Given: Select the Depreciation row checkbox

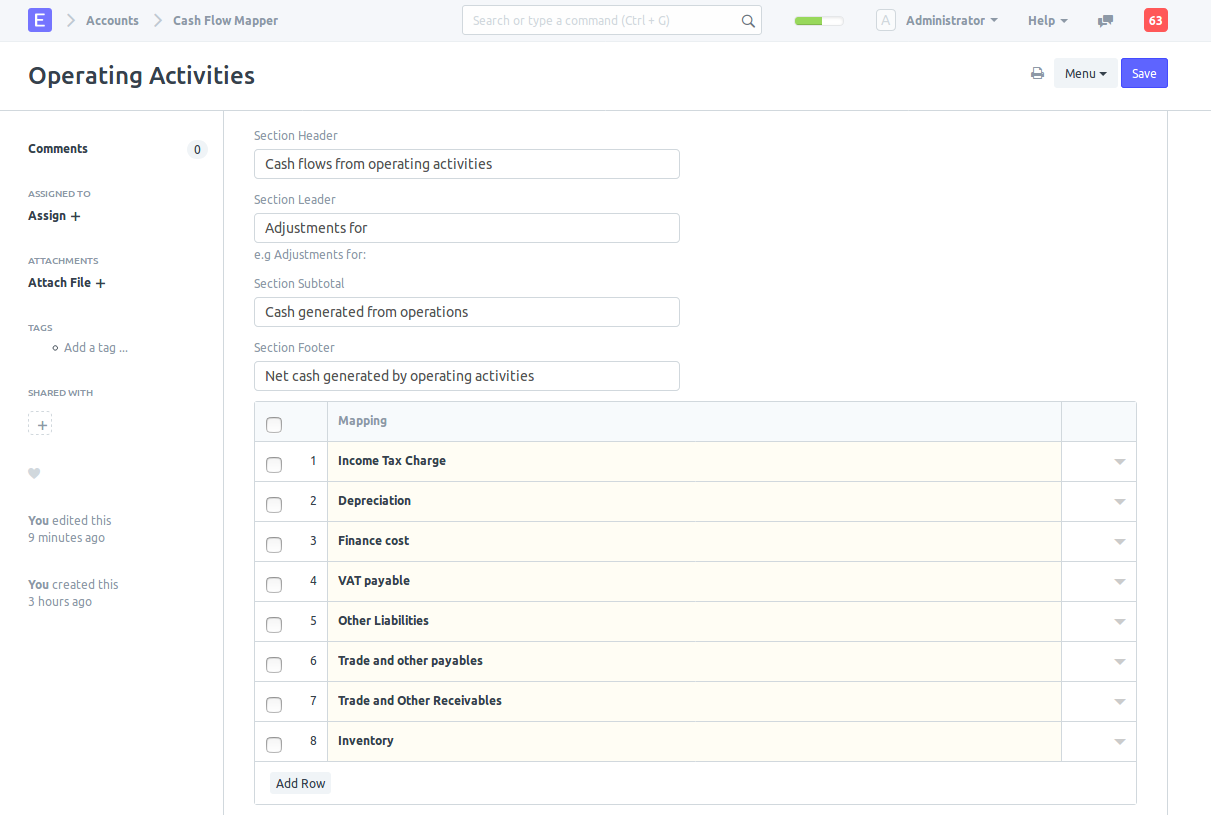Looking at the screenshot, I should click(274, 504).
